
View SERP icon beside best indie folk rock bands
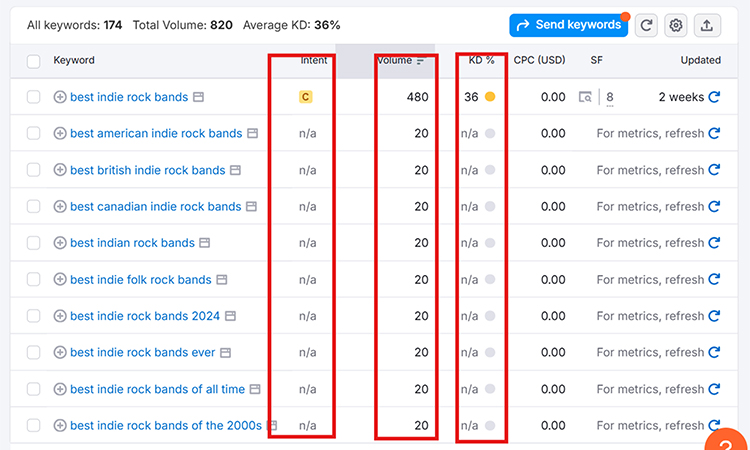point(221,279)
